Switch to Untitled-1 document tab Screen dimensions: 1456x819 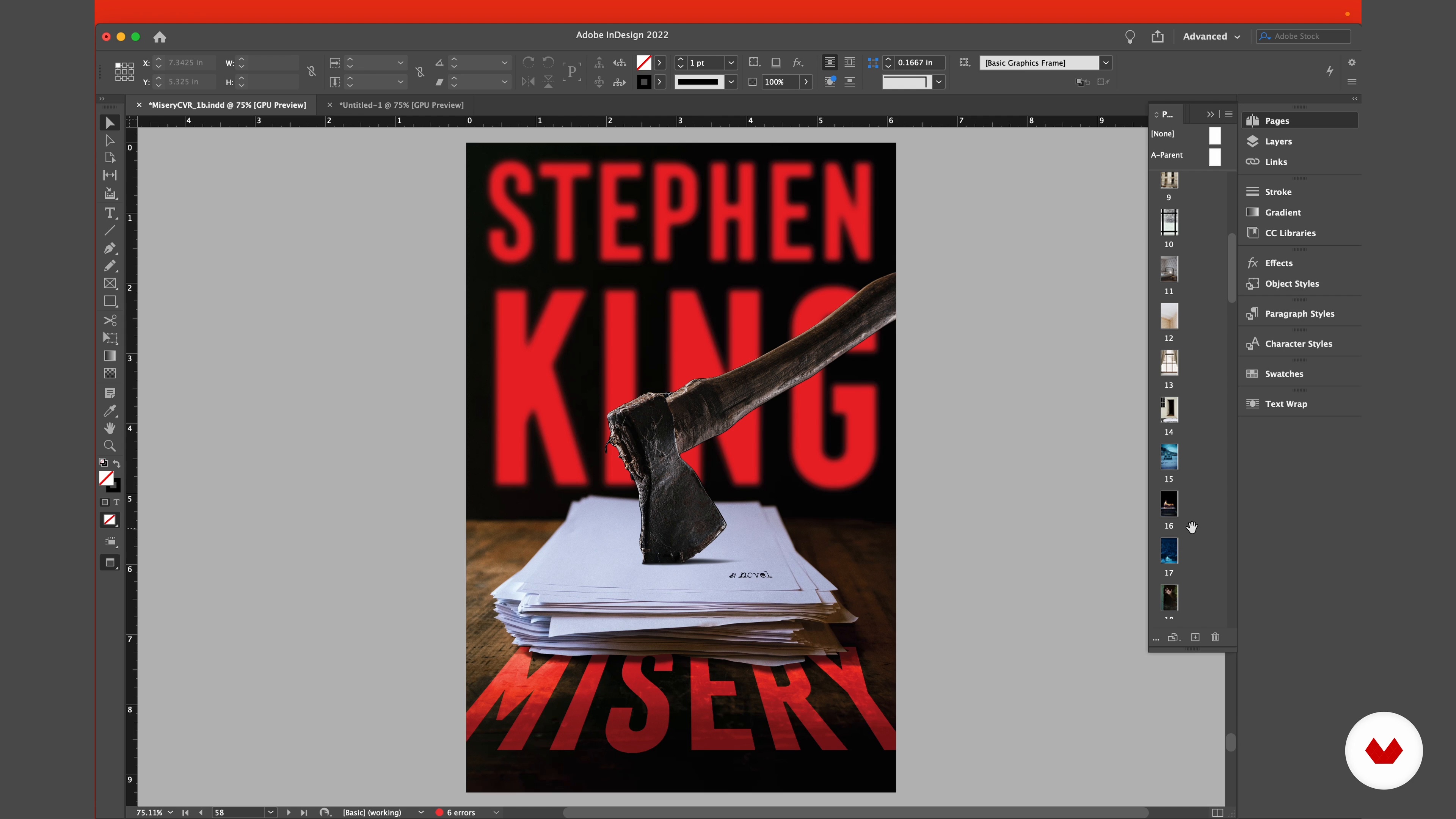tap(401, 105)
